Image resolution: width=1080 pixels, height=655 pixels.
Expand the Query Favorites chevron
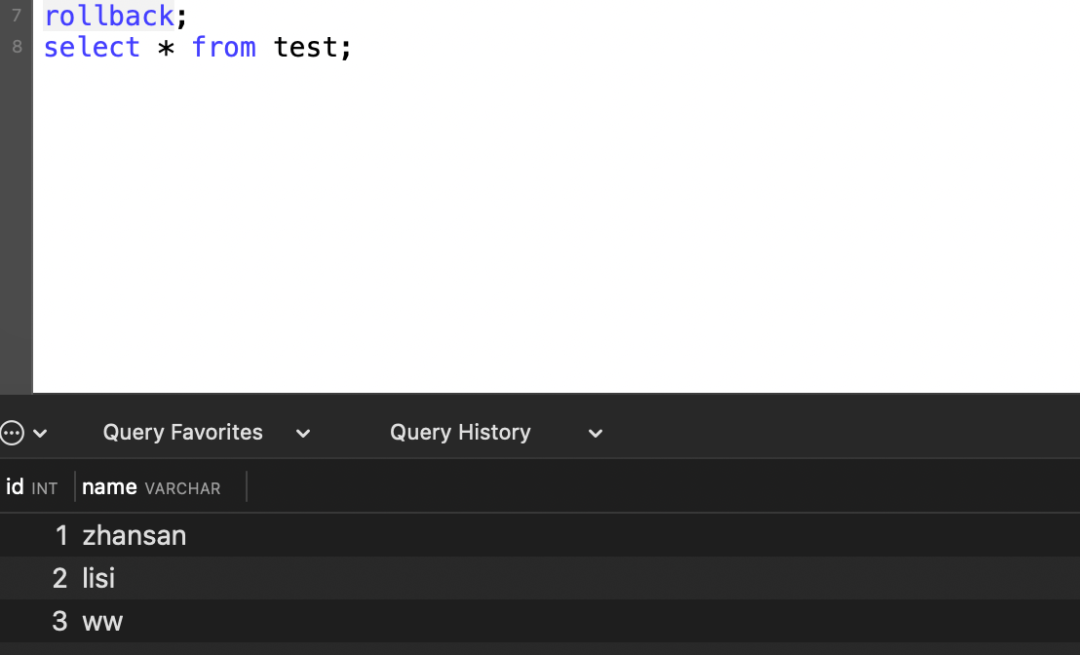pos(303,433)
